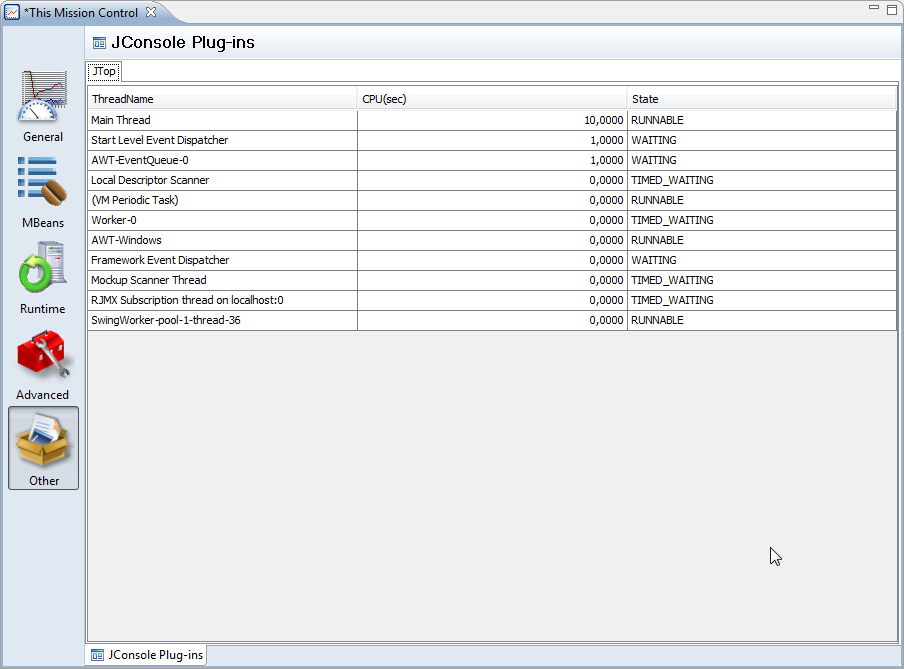This screenshot has width=904, height=669.
Task: Select the Other box icon
Action: click(x=43, y=439)
